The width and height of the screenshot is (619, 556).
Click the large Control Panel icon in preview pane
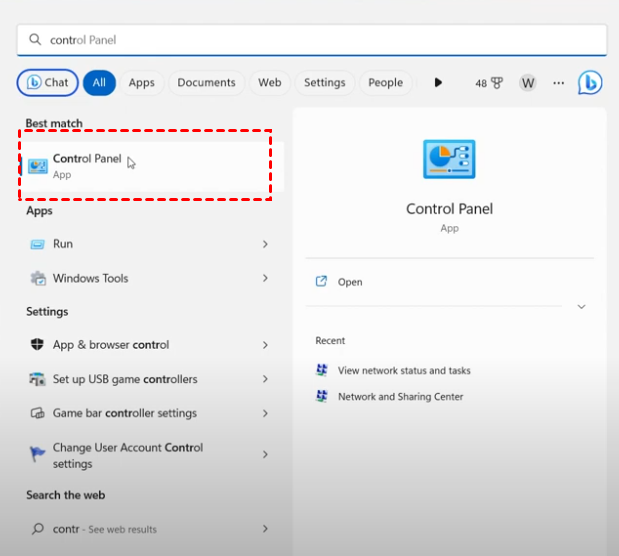[x=449, y=159]
